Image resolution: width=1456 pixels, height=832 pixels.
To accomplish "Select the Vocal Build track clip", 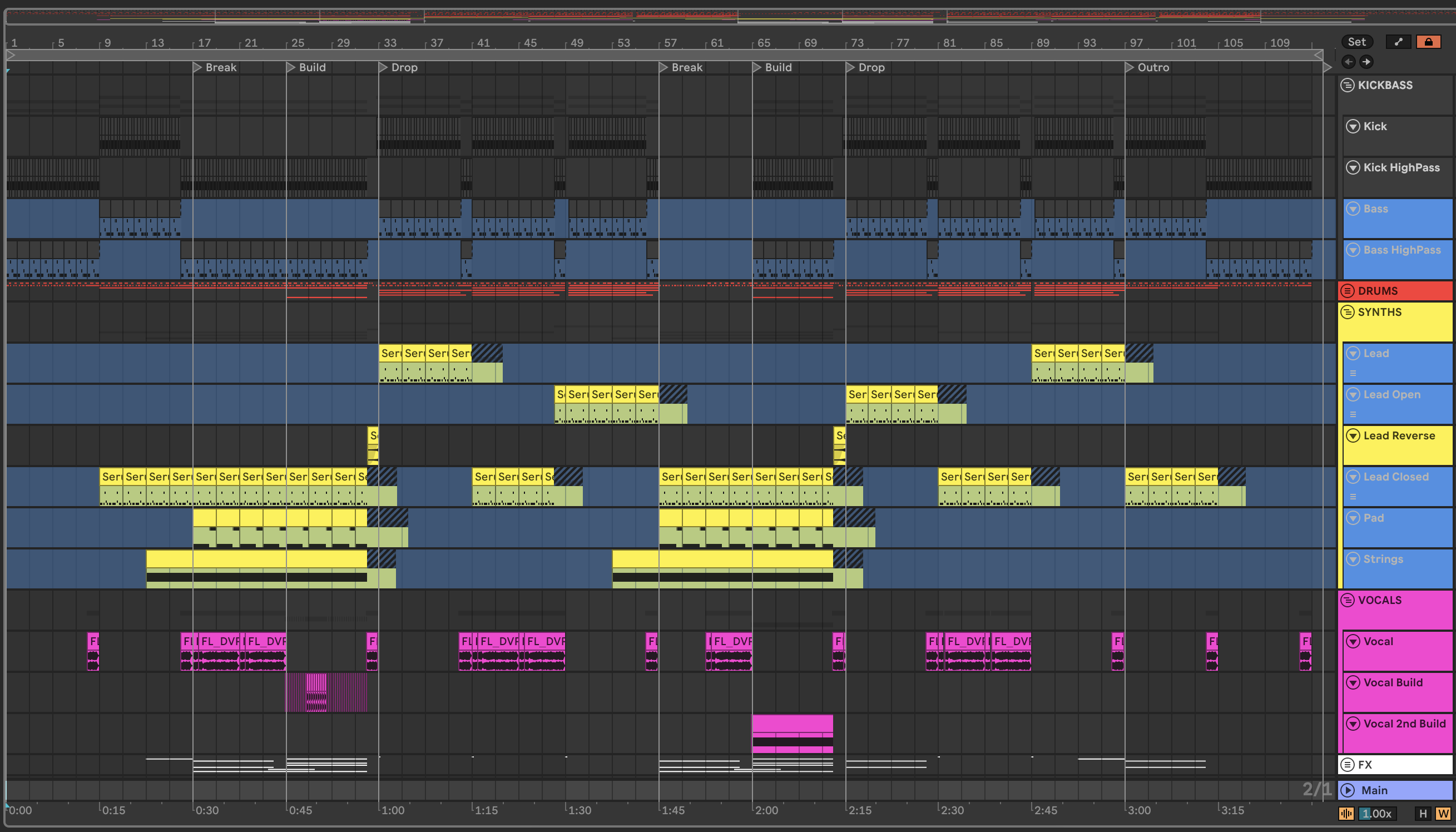I will click(x=326, y=692).
